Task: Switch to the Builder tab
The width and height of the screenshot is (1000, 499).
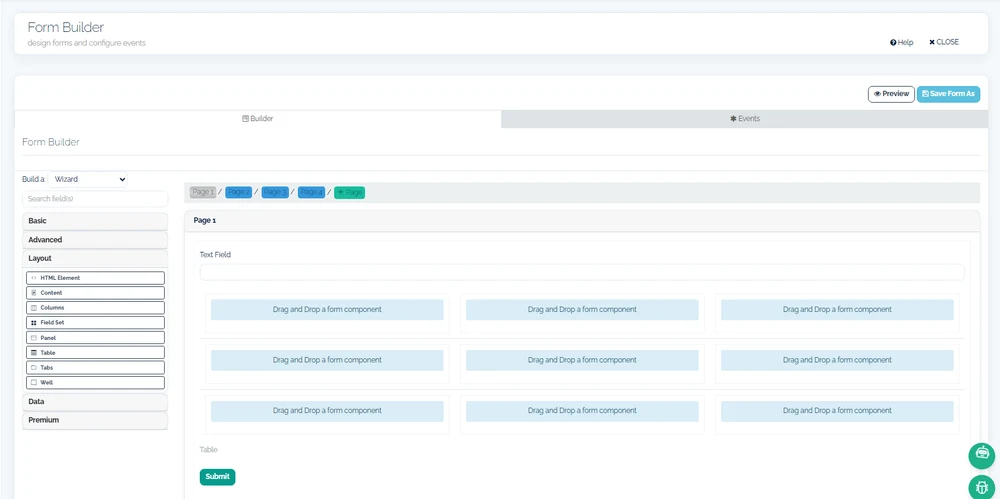Action: click(x=258, y=119)
